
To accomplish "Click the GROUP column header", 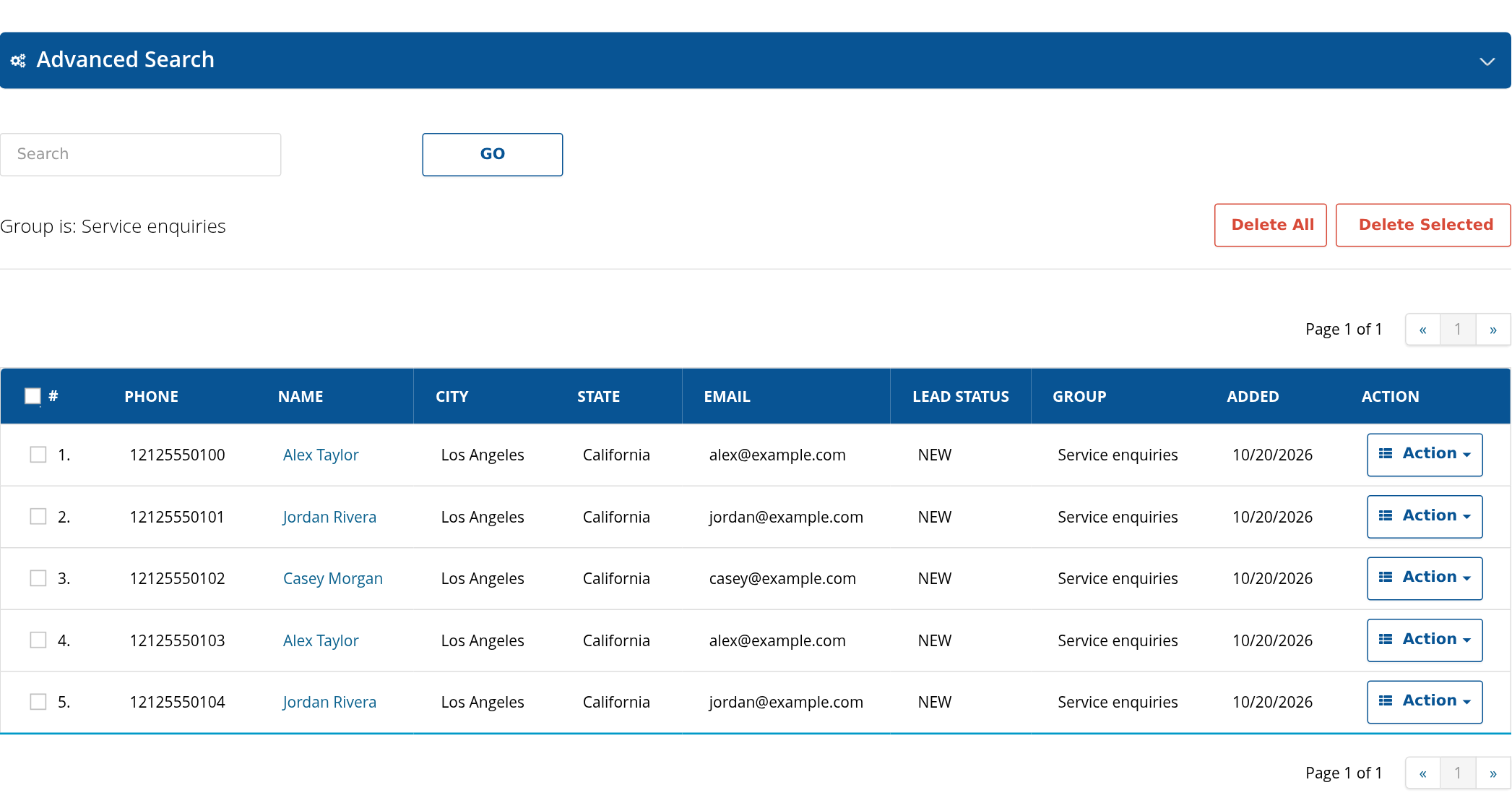I will [x=1079, y=396].
